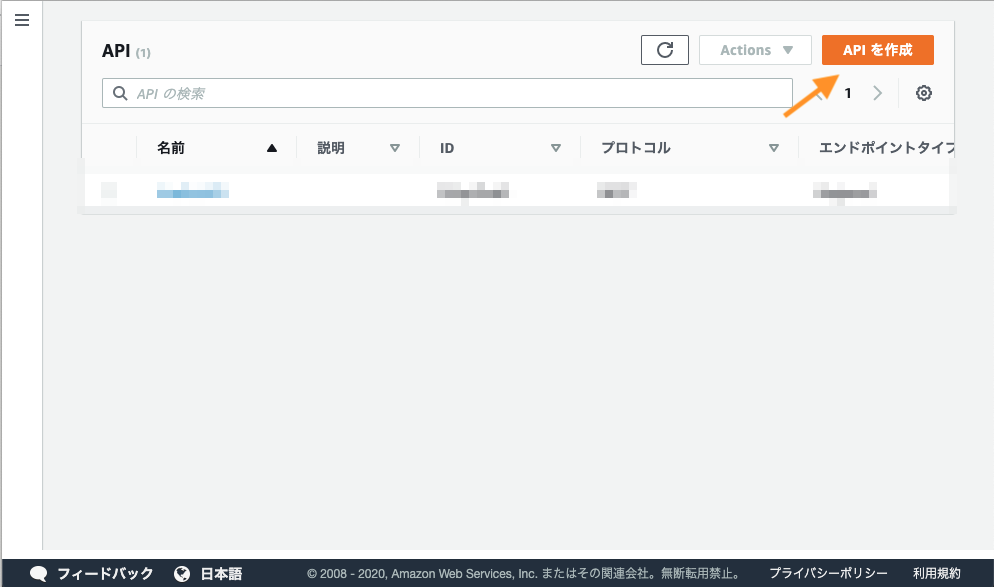The height and width of the screenshot is (587, 994).
Task: Click the プロトコル column header
Action: point(635,148)
